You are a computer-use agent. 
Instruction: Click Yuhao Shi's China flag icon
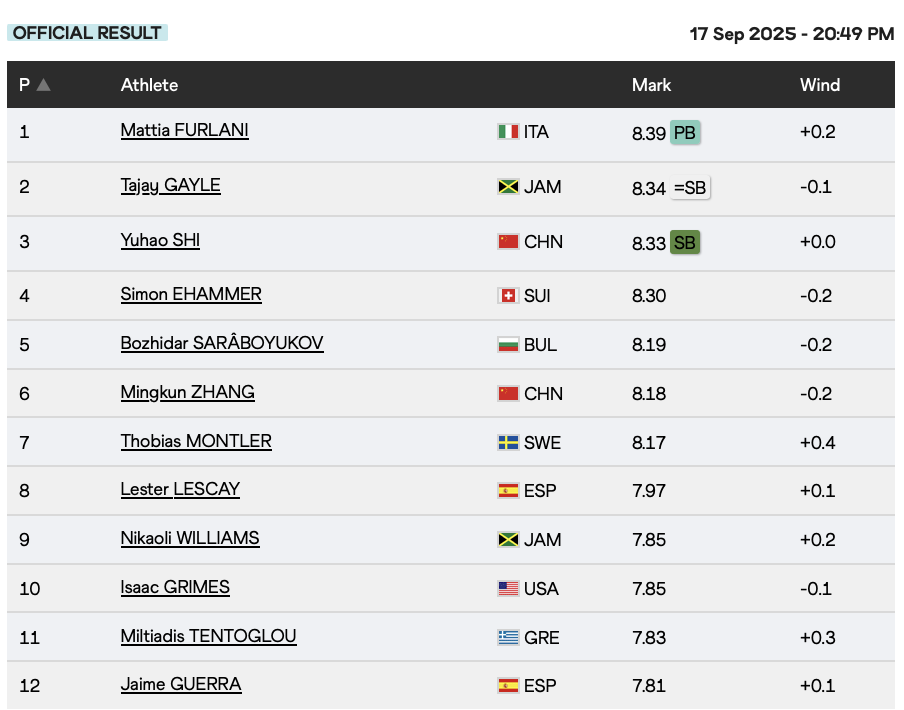pyautogui.click(x=508, y=242)
